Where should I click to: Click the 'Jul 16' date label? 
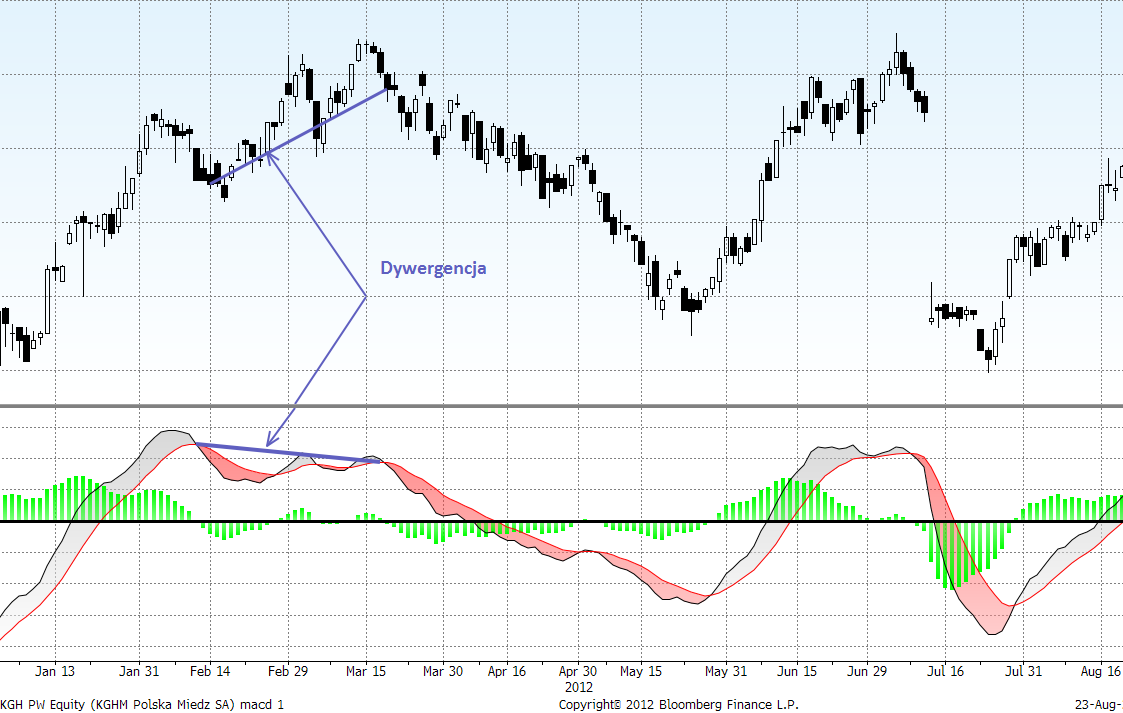pos(945,671)
